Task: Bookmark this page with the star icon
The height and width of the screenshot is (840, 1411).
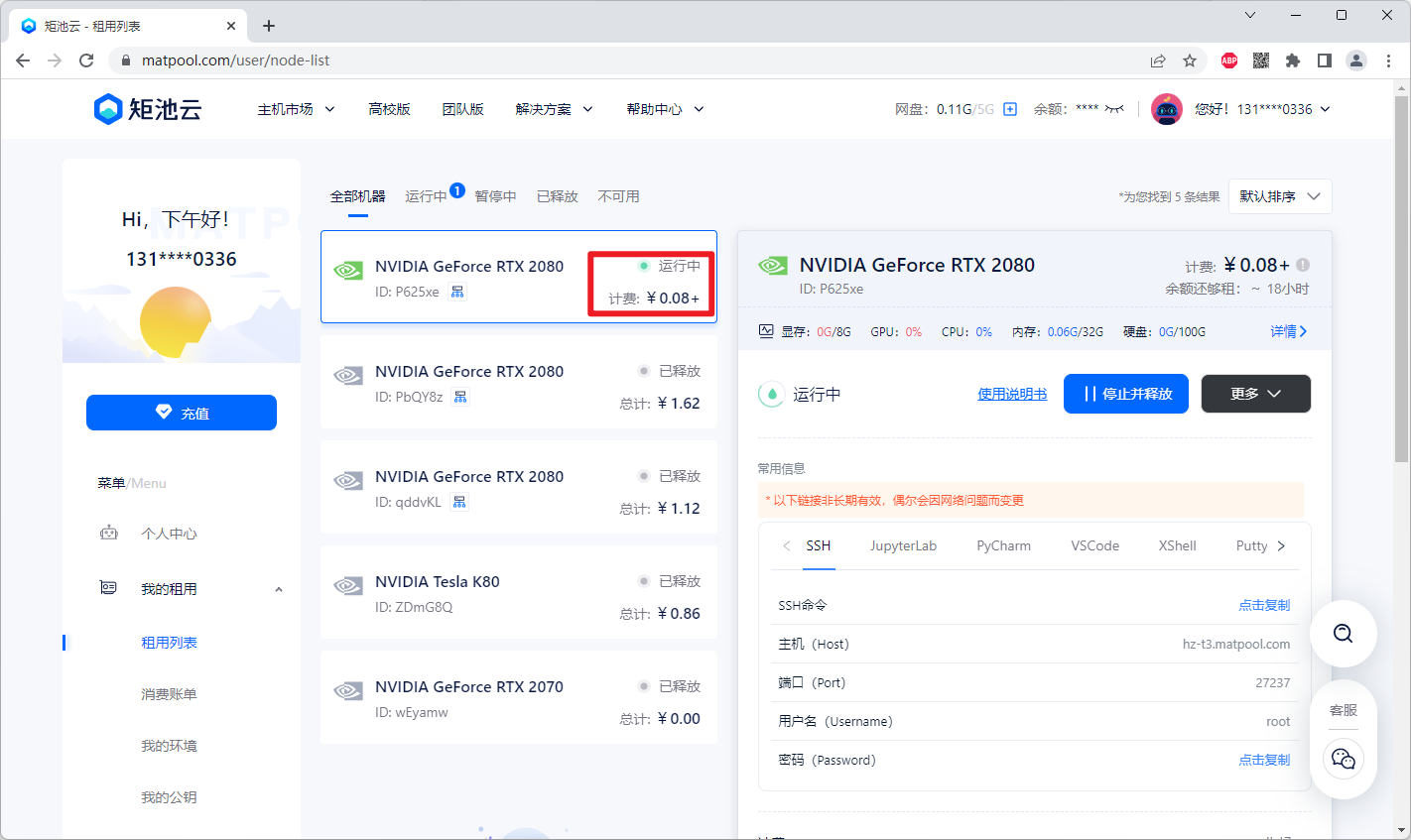Action: click(1190, 60)
